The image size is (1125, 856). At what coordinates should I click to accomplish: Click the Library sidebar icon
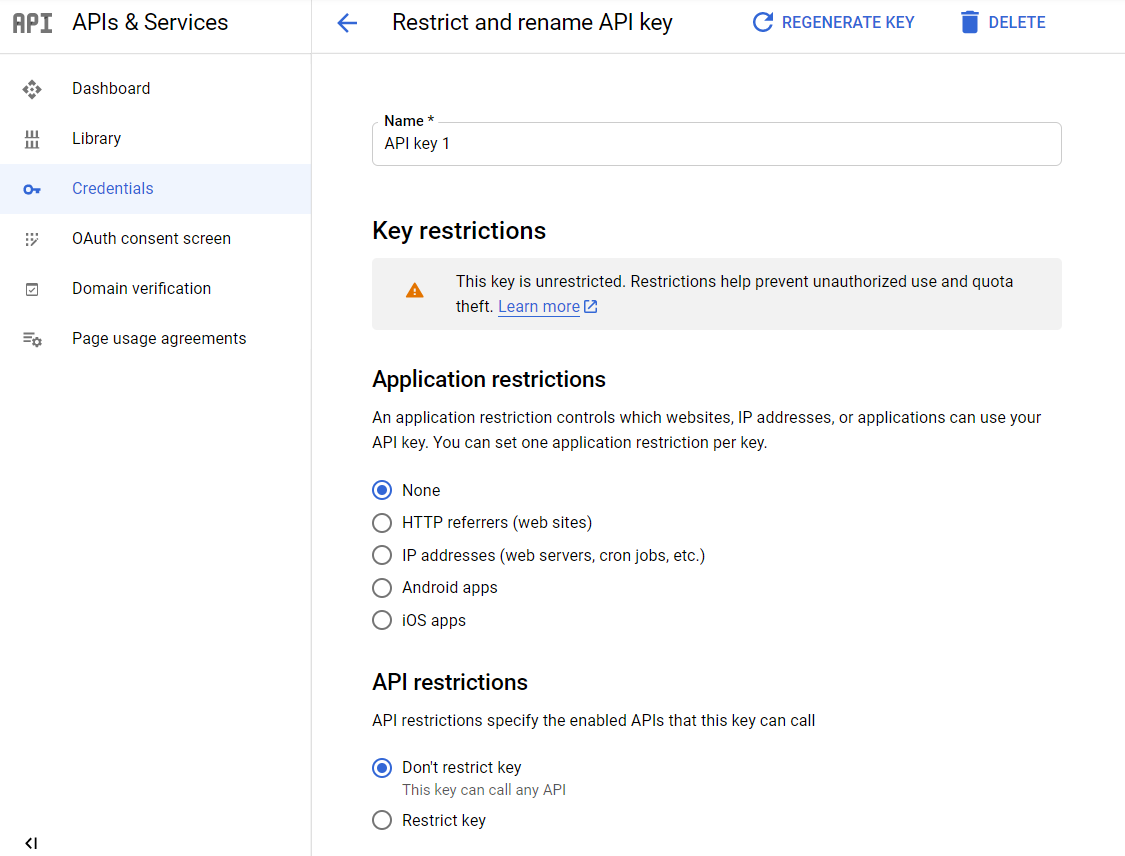click(32, 139)
